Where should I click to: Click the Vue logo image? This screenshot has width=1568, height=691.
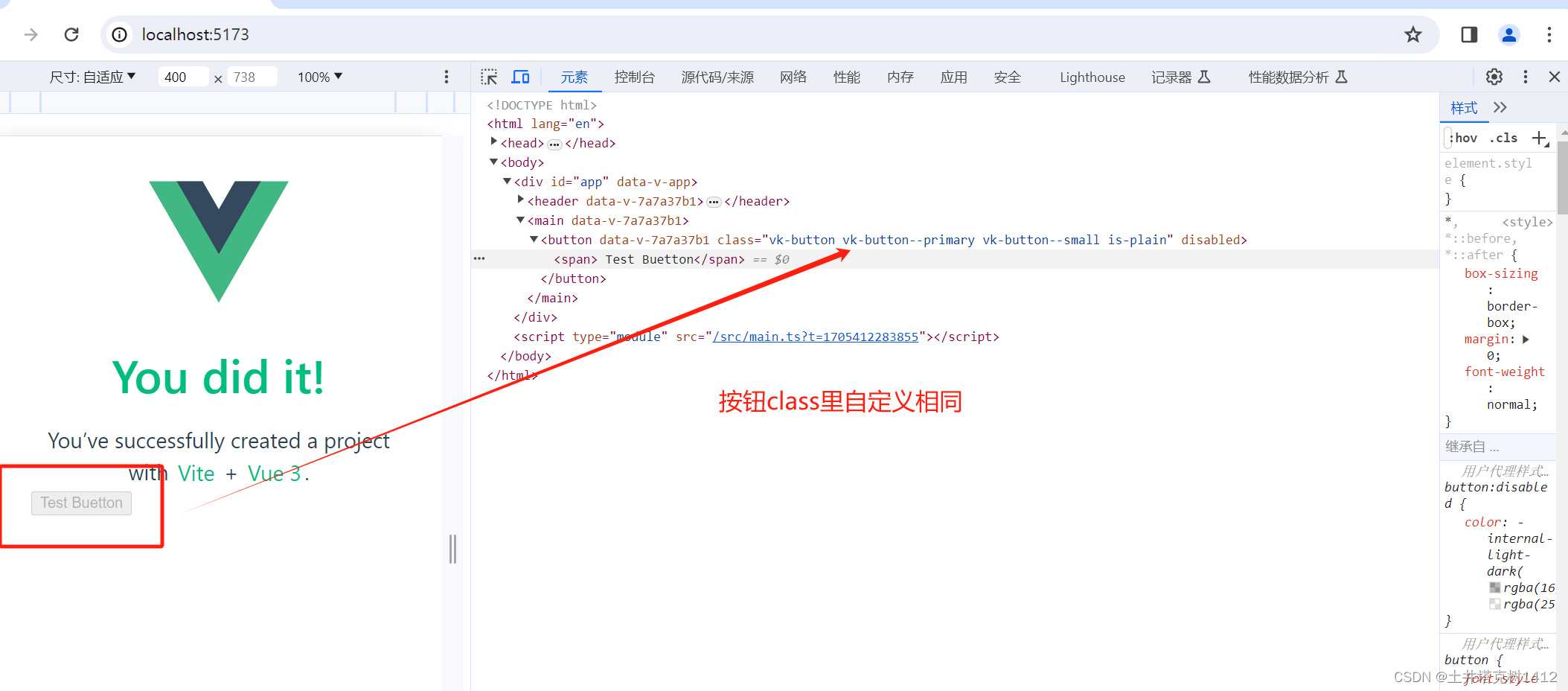click(219, 241)
